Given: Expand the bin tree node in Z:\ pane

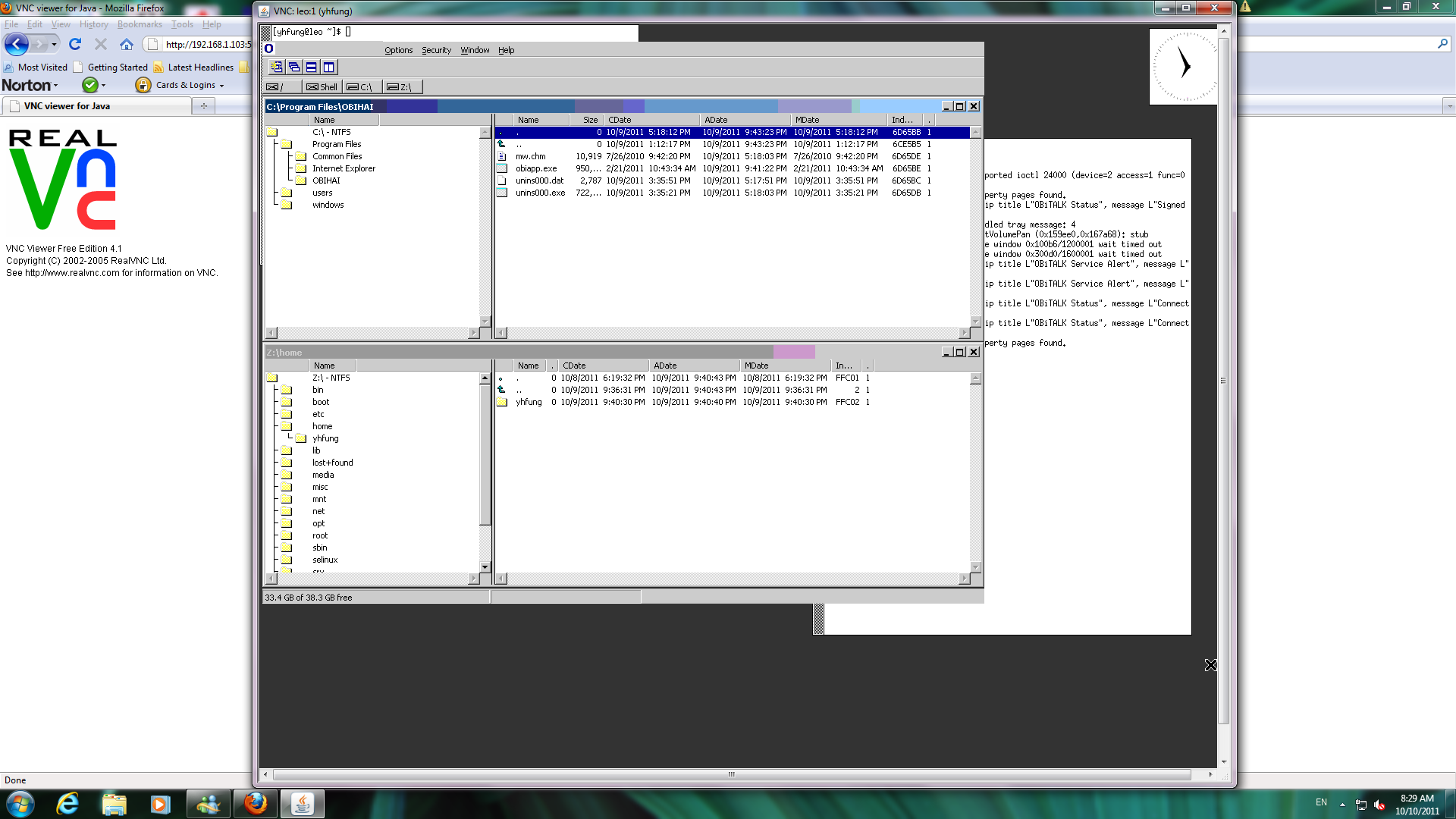Looking at the screenshot, I should (x=286, y=390).
